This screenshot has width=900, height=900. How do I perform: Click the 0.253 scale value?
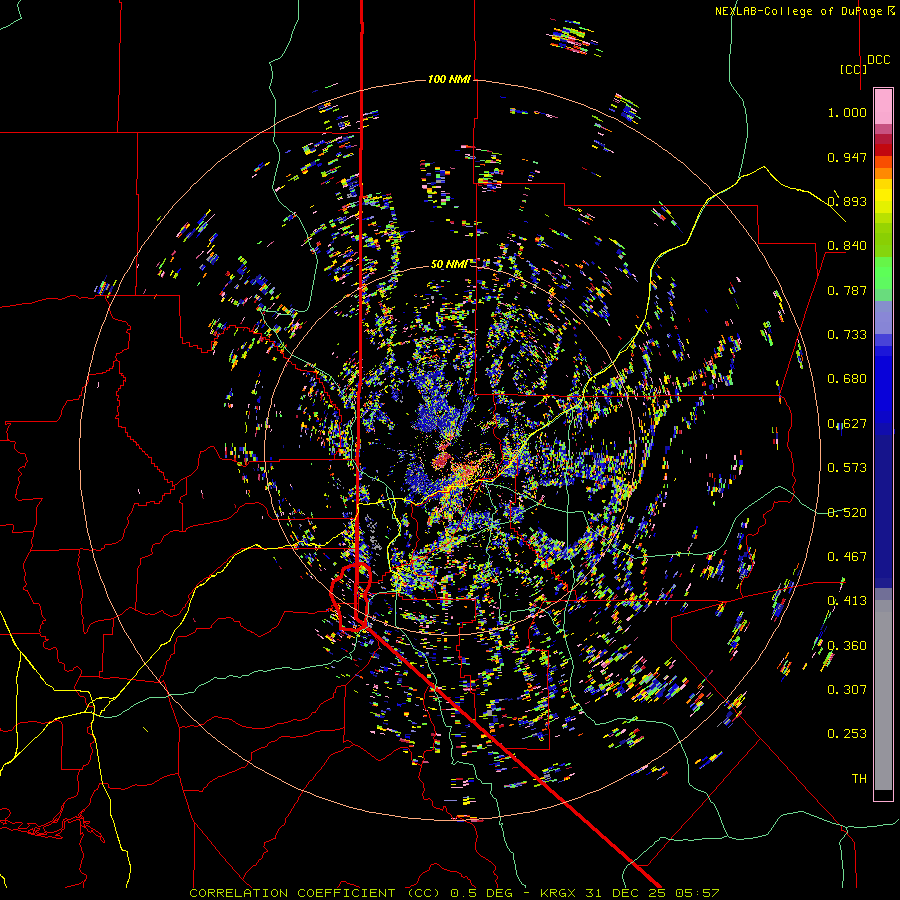pyautogui.click(x=847, y=734)
